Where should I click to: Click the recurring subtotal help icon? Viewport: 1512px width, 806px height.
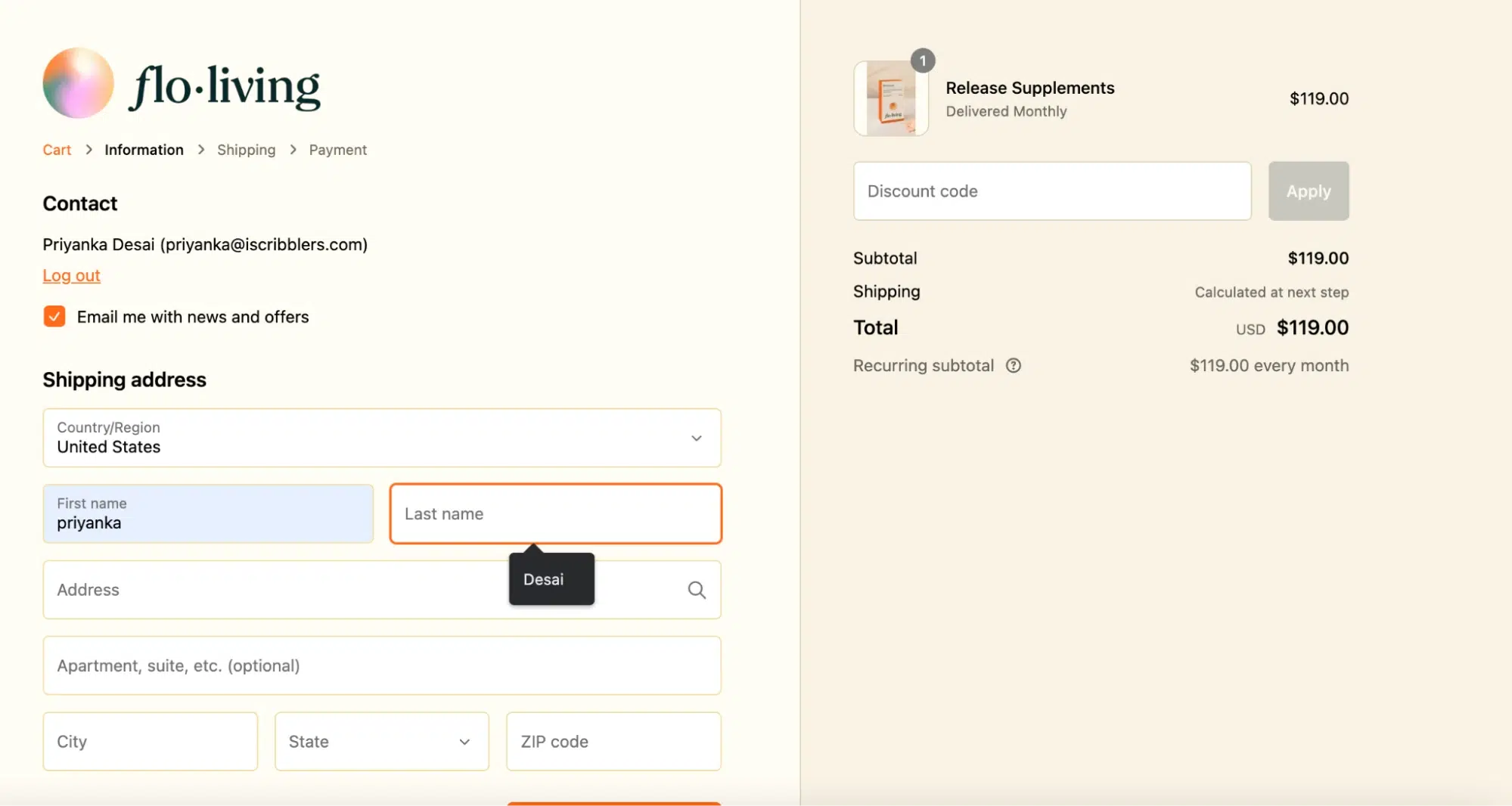(x=1014, y=366)
